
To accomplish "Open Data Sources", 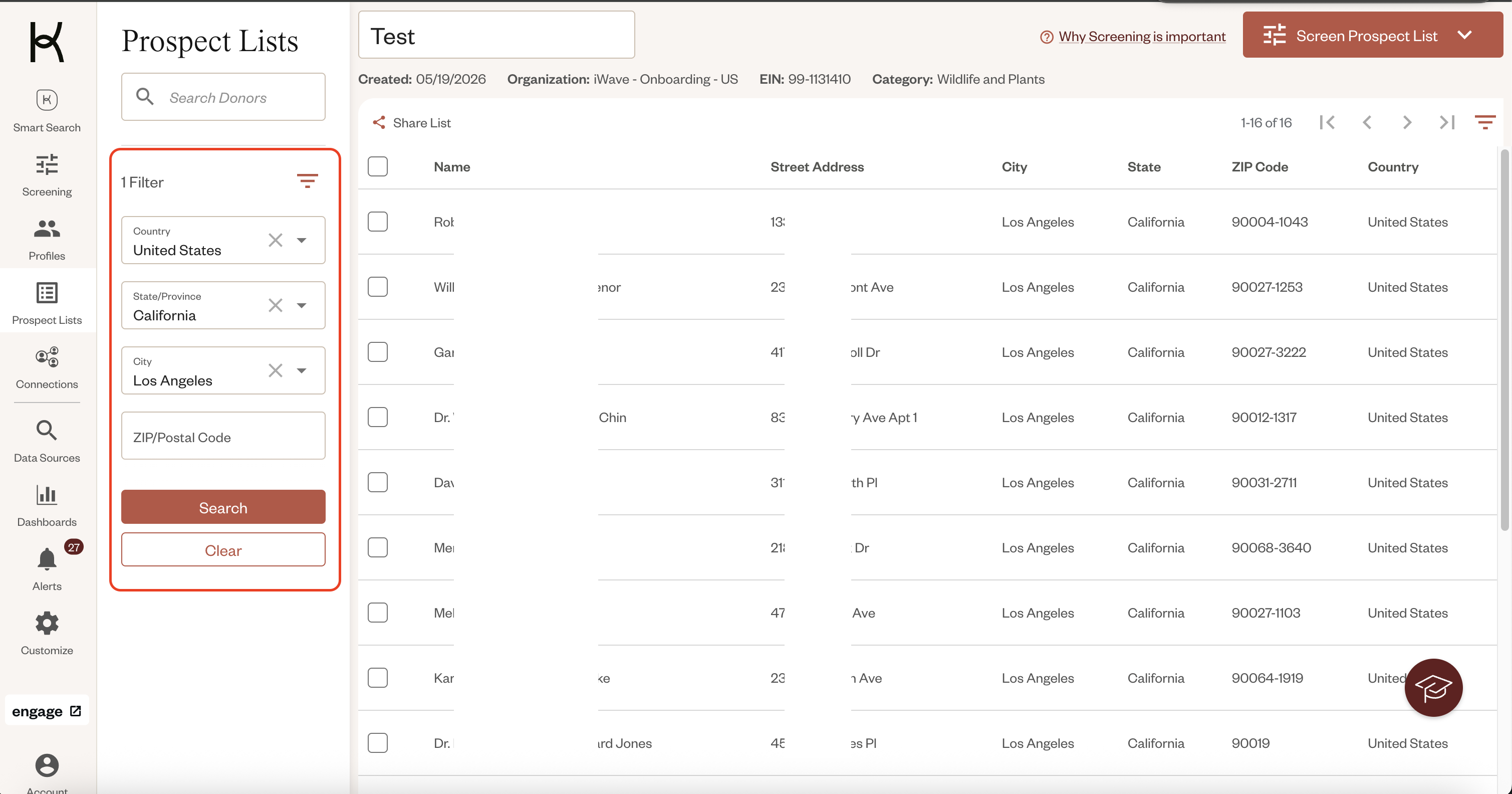I will 47,441.
